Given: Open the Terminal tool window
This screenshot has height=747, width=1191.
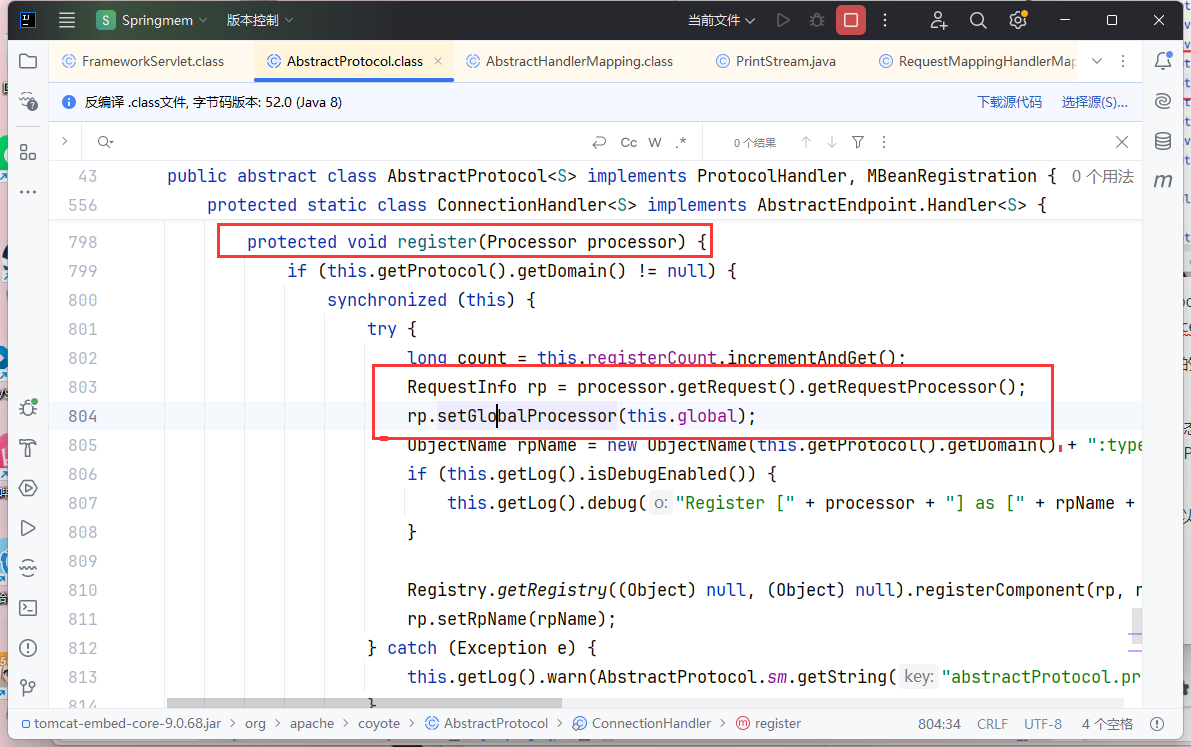Looking at the screenshot, I should pyautogui.click(x=28, y=607).
